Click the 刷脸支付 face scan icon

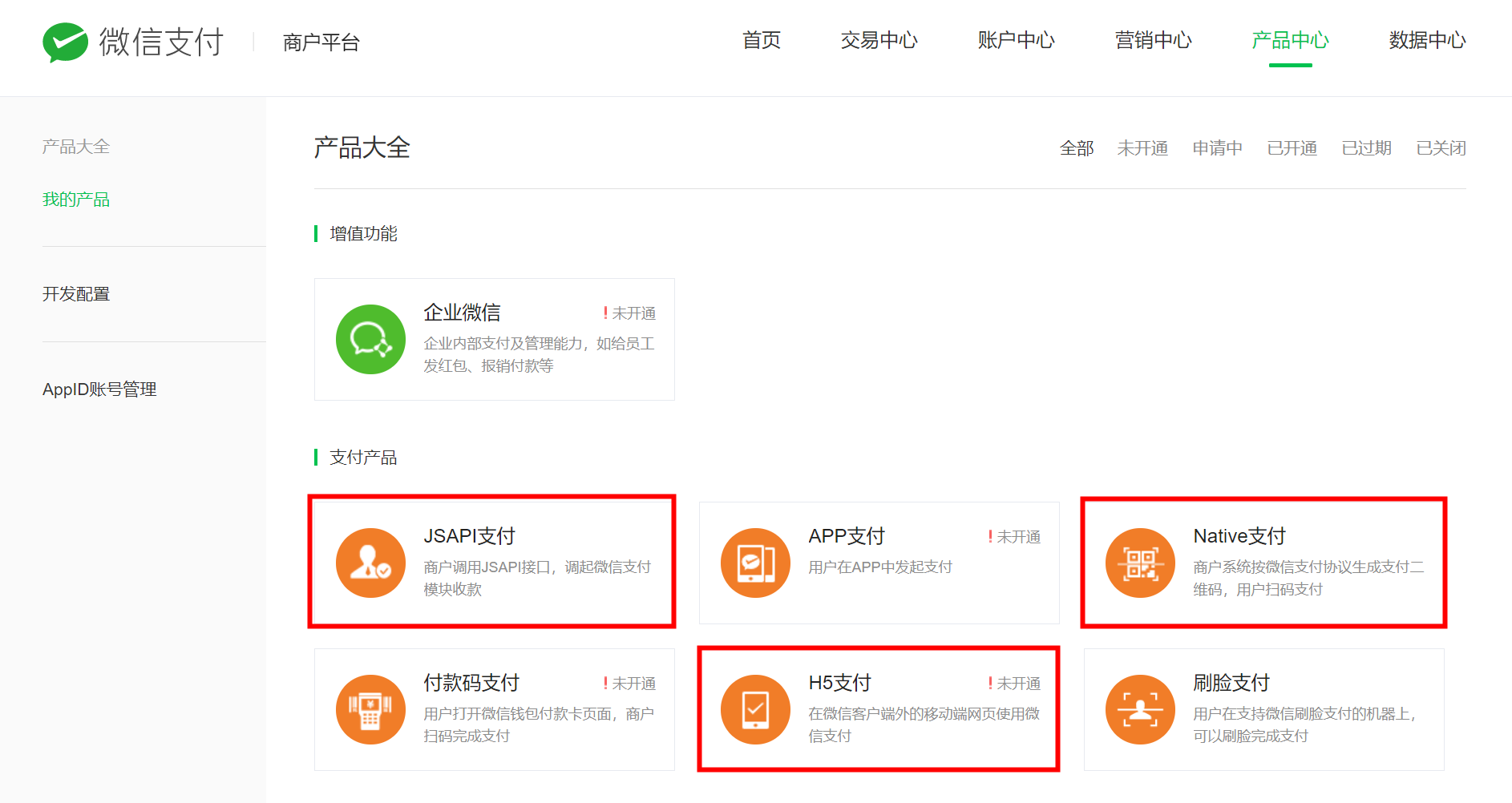pos(1140,709)
